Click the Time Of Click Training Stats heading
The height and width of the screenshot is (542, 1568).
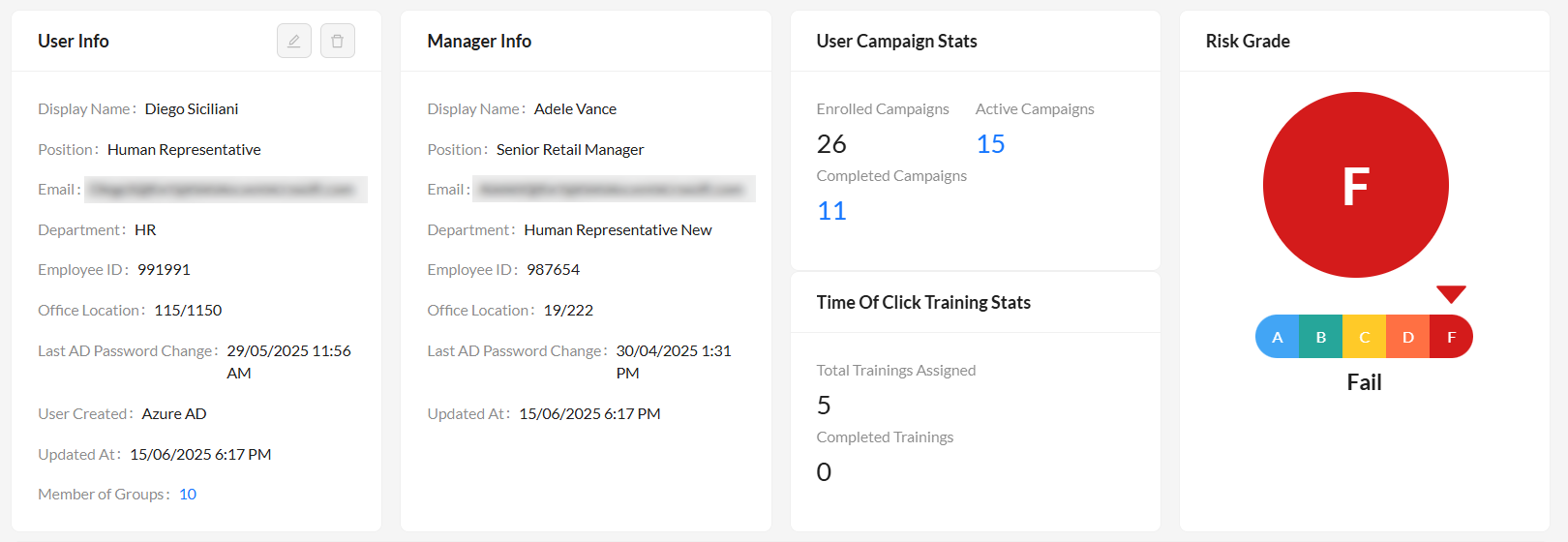(x=923, y=302)
